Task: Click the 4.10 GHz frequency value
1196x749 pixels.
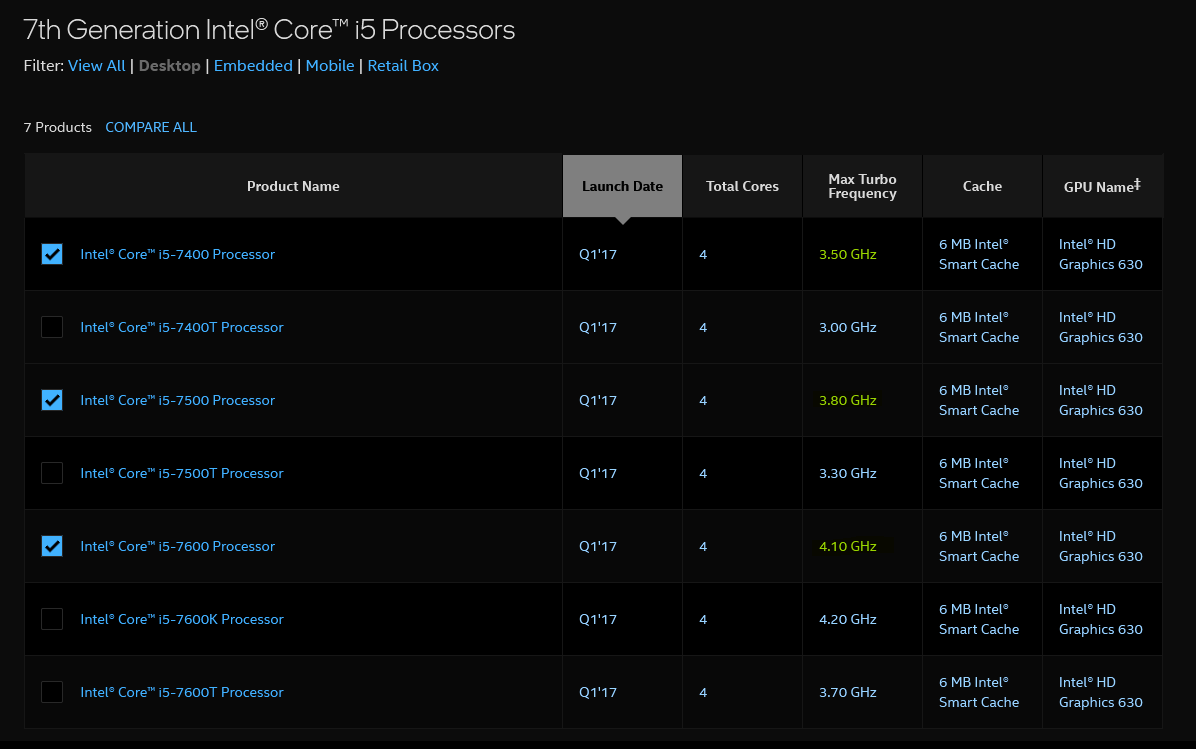Action: point(847,546)
